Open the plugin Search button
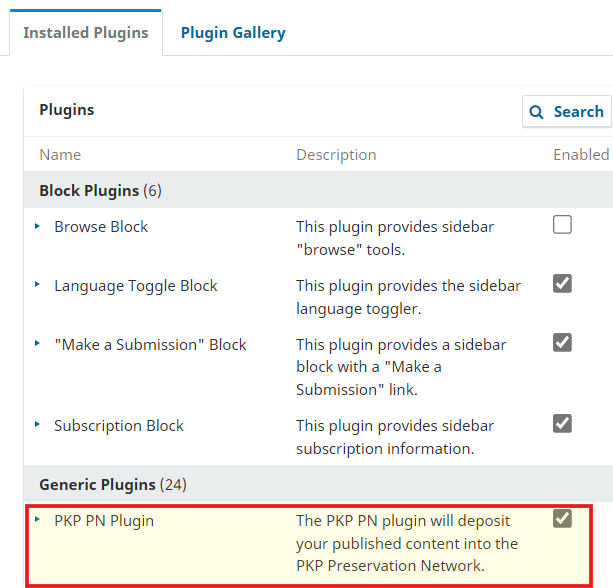Viewport: 613px width, 588px height. pos(566,112)
